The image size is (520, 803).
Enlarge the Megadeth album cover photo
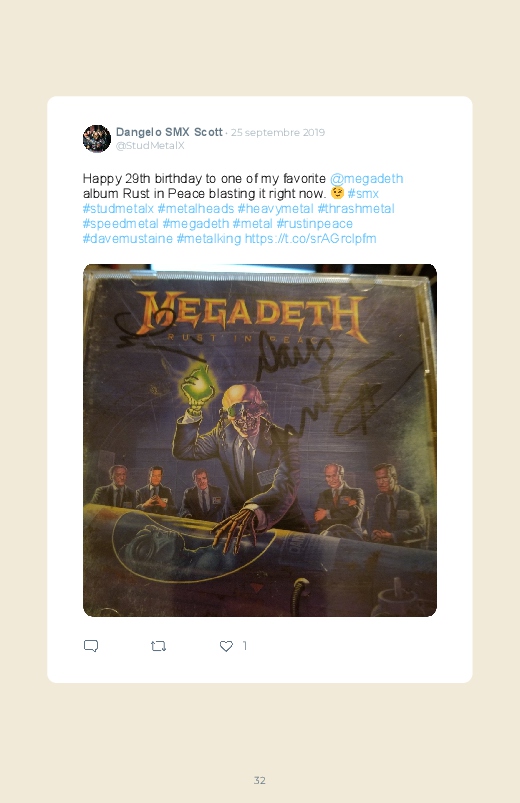coord(260,440)
